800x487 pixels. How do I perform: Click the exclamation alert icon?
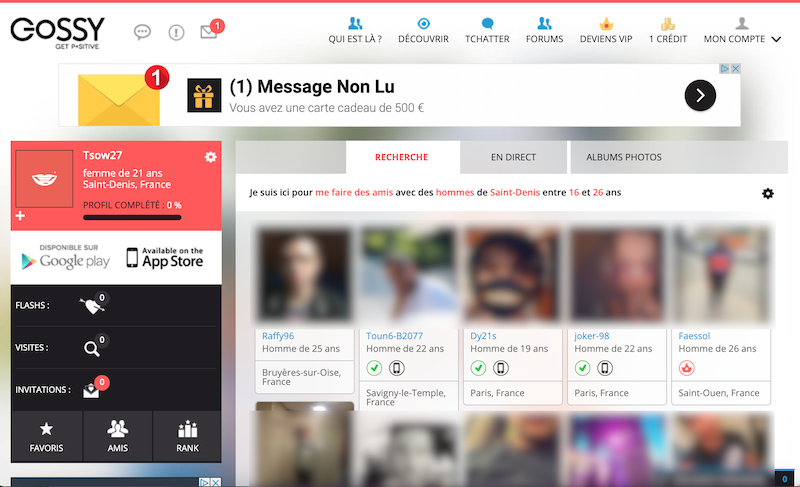(177, 33)
